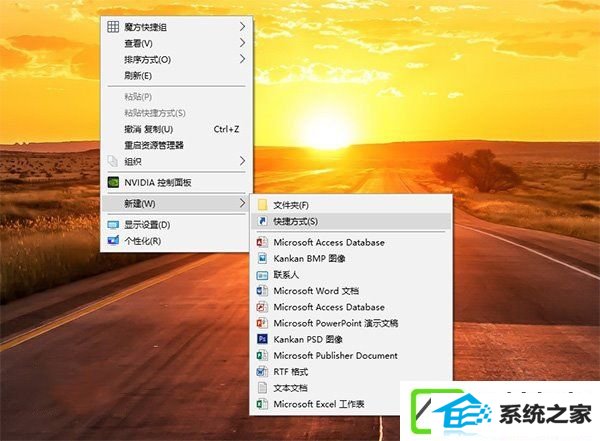Expand the 排序方式(O) submenu arrow
Screen dimensions: 600x441
pyautogui.click(x=242, y=59)
